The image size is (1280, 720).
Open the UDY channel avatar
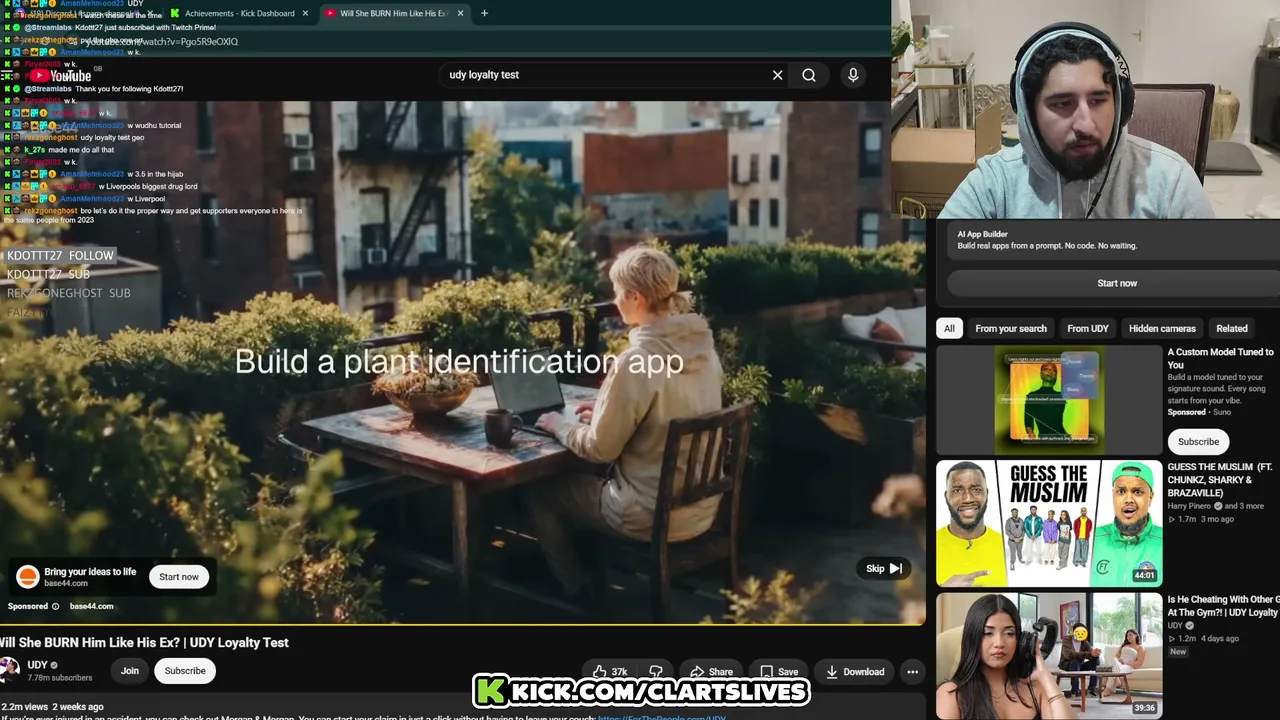(x=9, y=670)
